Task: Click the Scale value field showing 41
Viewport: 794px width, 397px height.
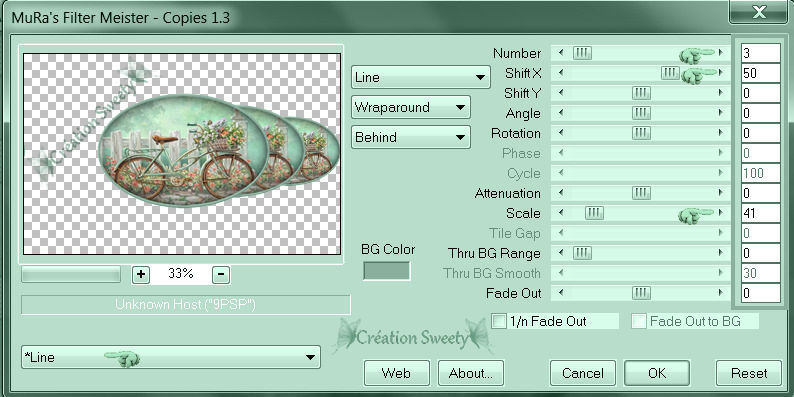Action: [761, 213]
